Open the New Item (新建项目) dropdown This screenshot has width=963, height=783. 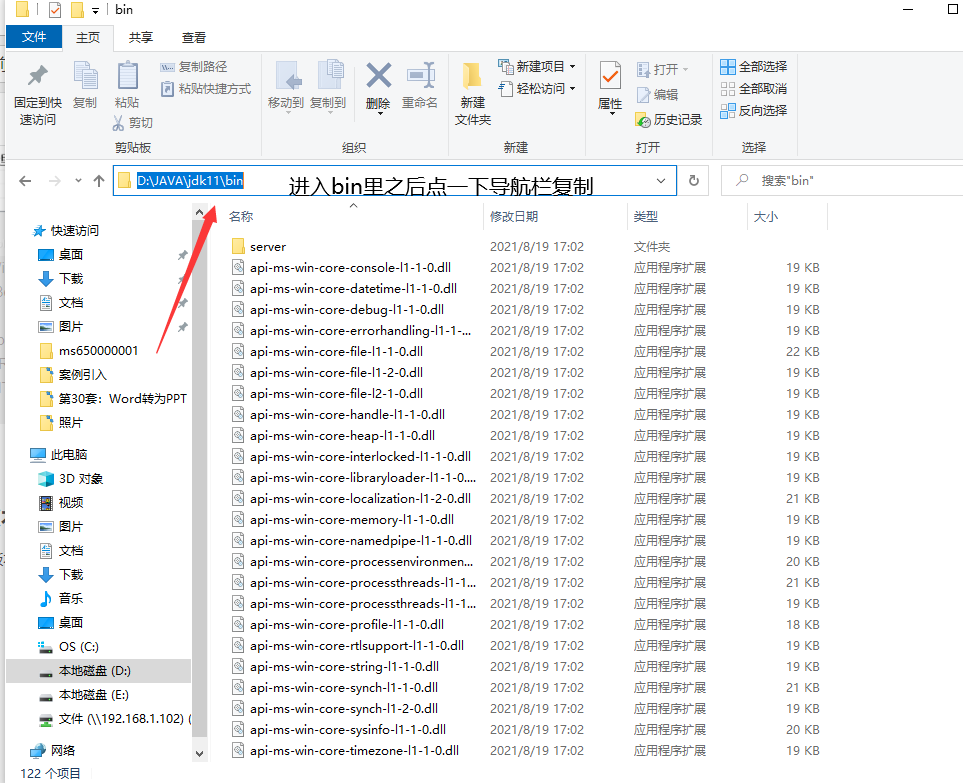(537, 66)
